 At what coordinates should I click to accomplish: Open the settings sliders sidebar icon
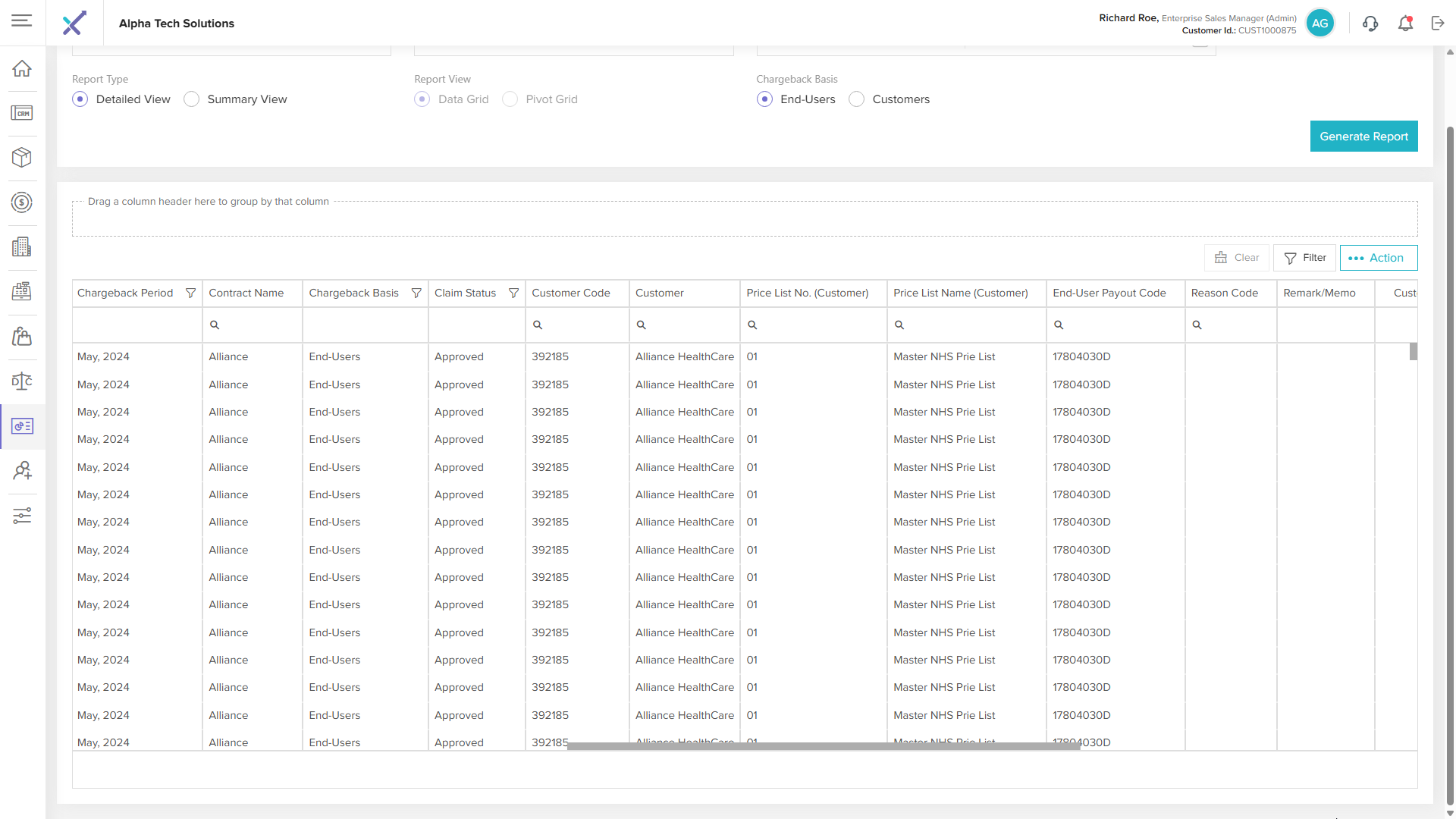(x=22, y=516)
